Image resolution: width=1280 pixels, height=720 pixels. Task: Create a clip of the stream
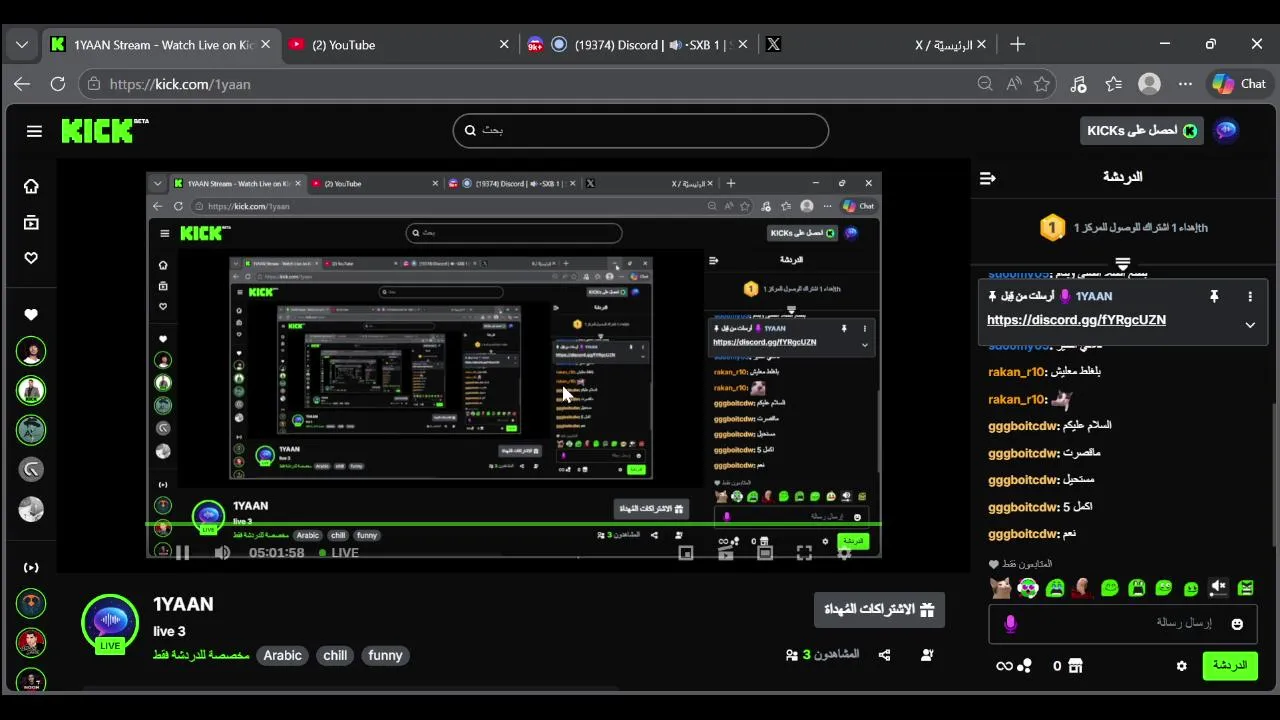[x=726, y=552]
